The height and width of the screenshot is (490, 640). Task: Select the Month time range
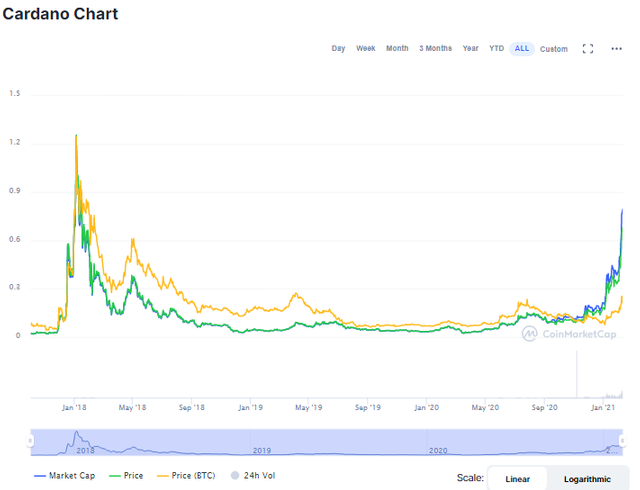(x=397, y=49)
